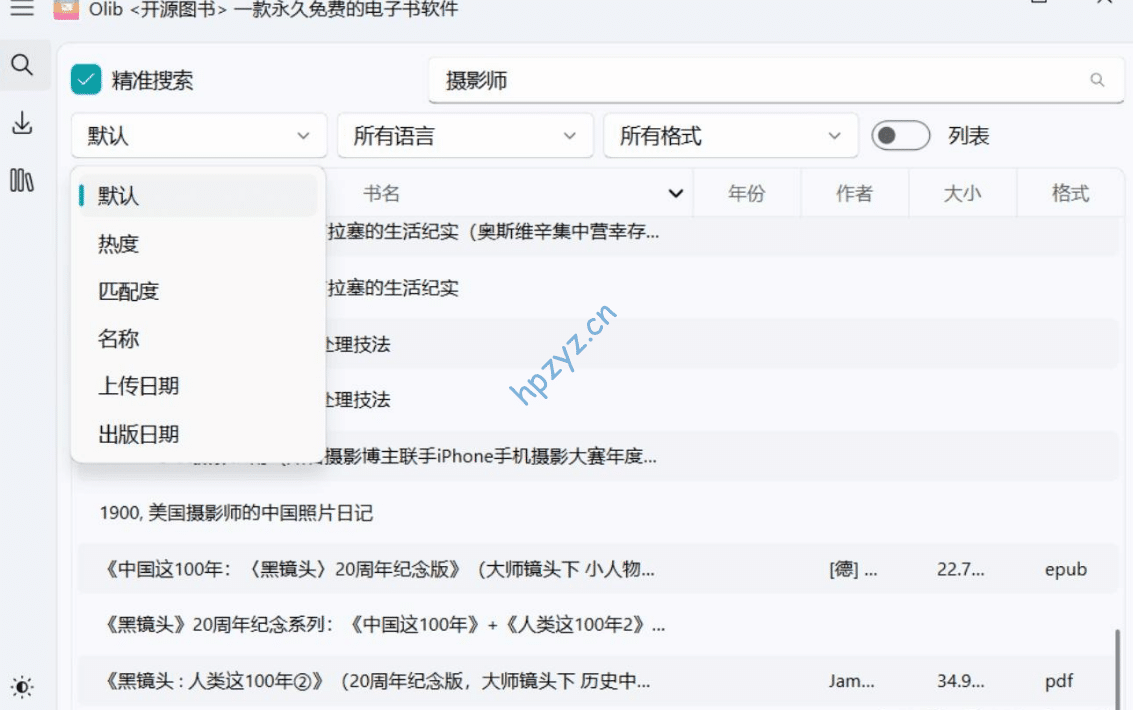The width and height of the screenshot is (1133, 710).
Task: Click the Olib app logo icon
Action: 65,9
